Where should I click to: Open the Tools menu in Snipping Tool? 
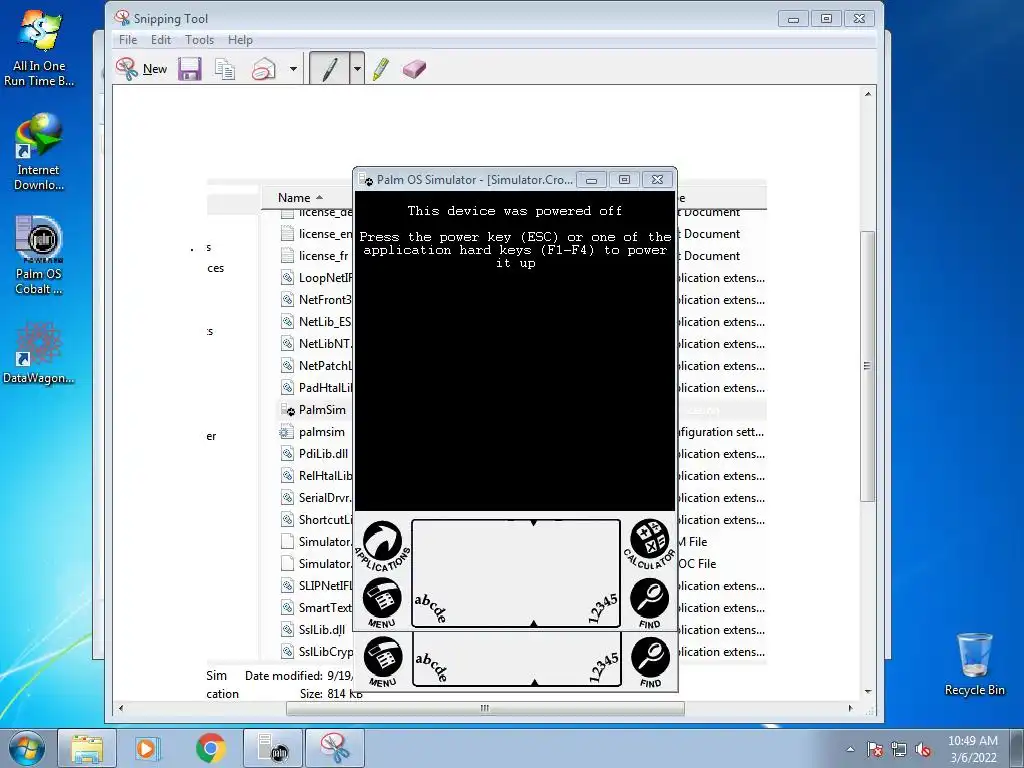point(199,40)
